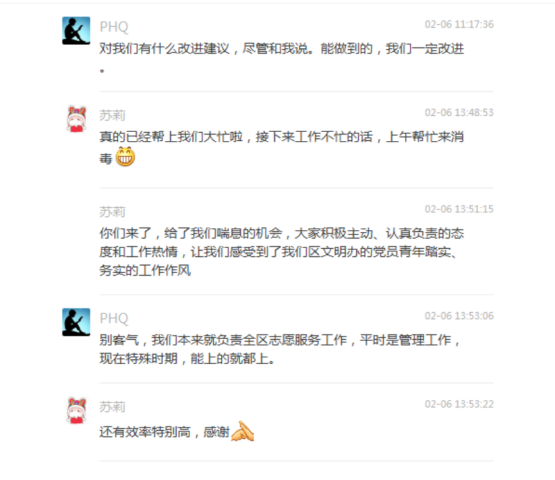Viewport: 555px width, 480px height.
Task: Click PHQ's avatar next to 13:53:06 message
Action: [x=76, y=322]
